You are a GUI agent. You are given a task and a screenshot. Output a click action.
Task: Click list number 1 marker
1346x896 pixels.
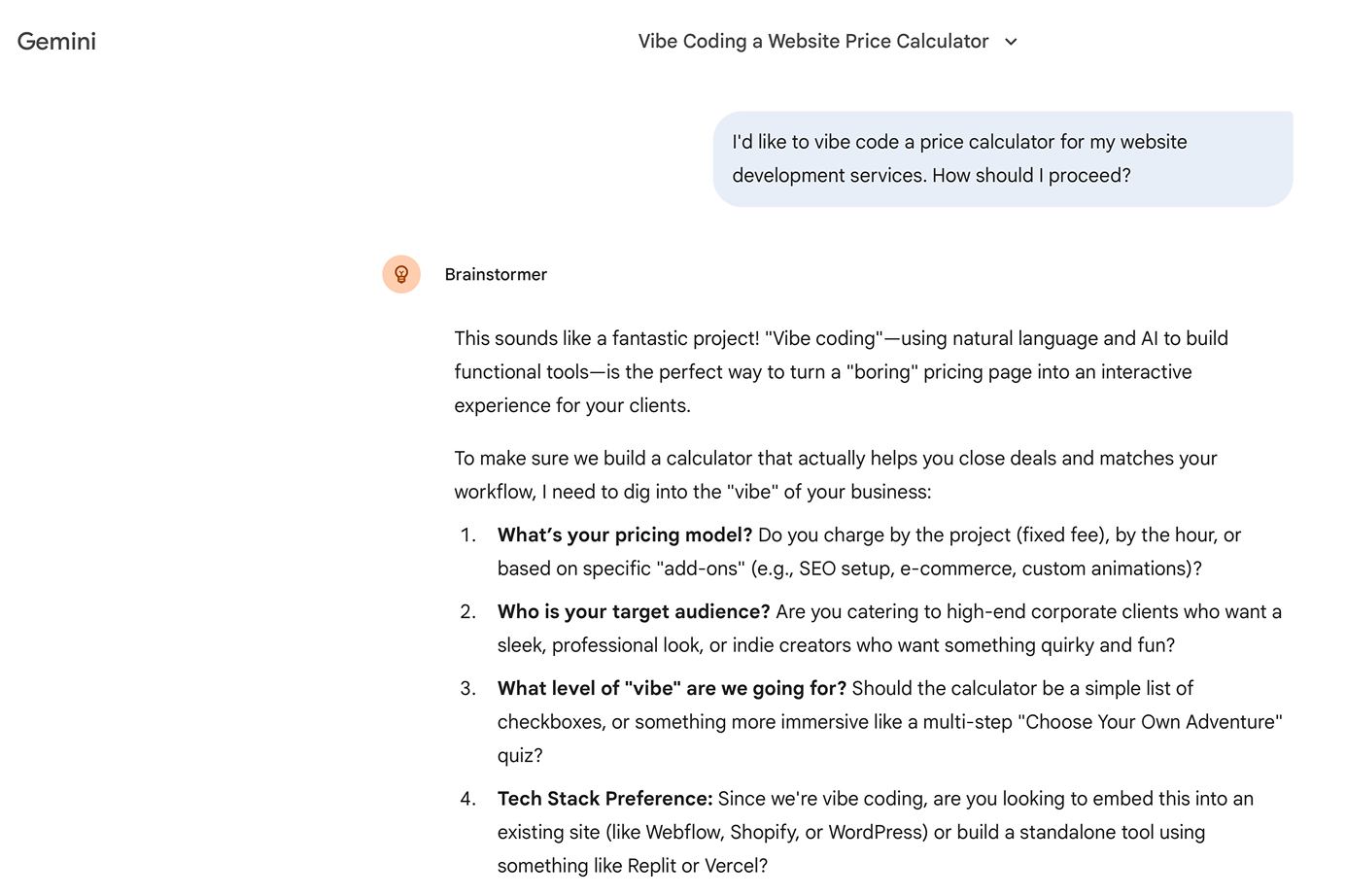click(467, 534)
